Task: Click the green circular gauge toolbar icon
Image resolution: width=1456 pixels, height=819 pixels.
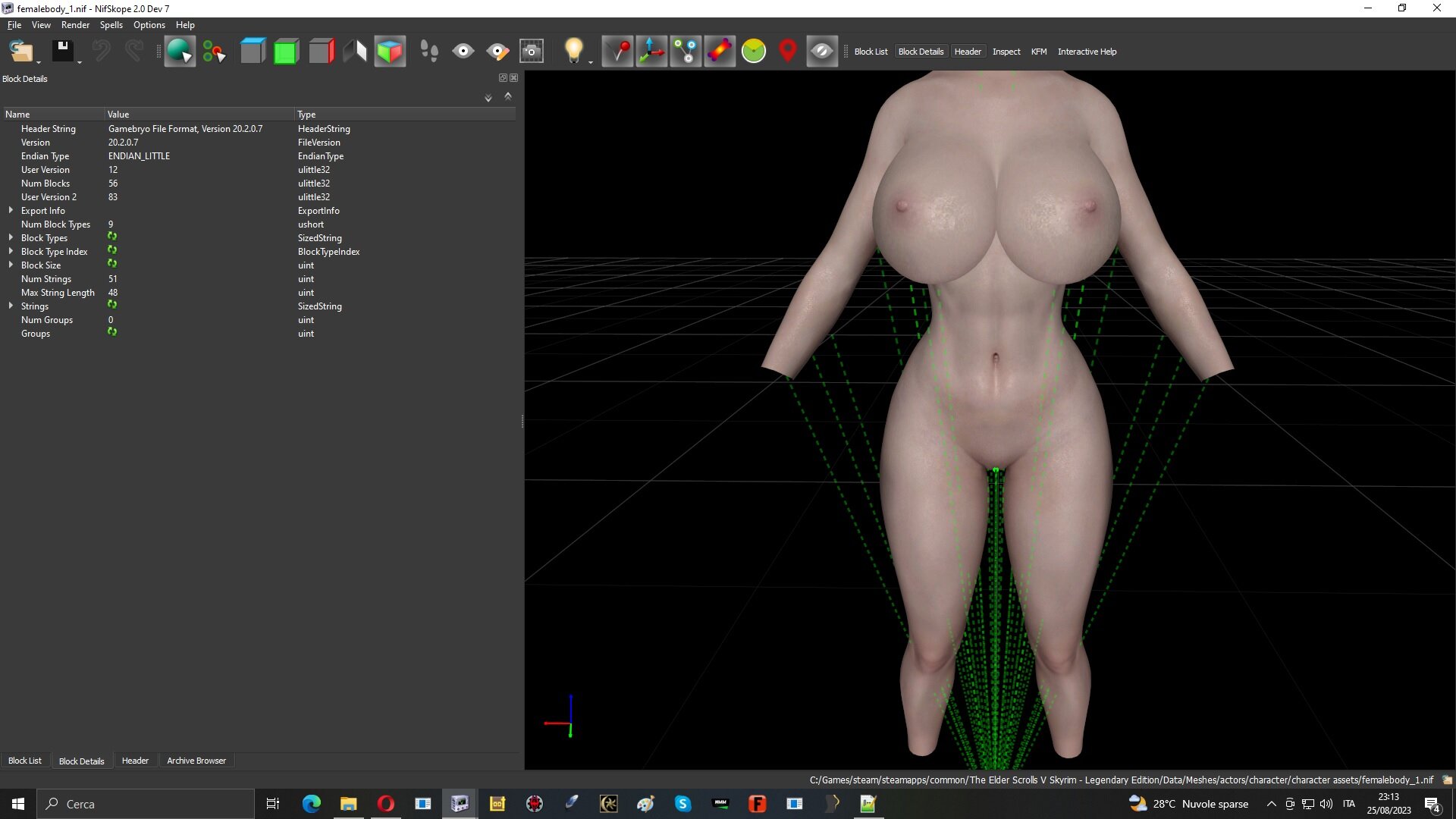Action: tap(754, 52)
